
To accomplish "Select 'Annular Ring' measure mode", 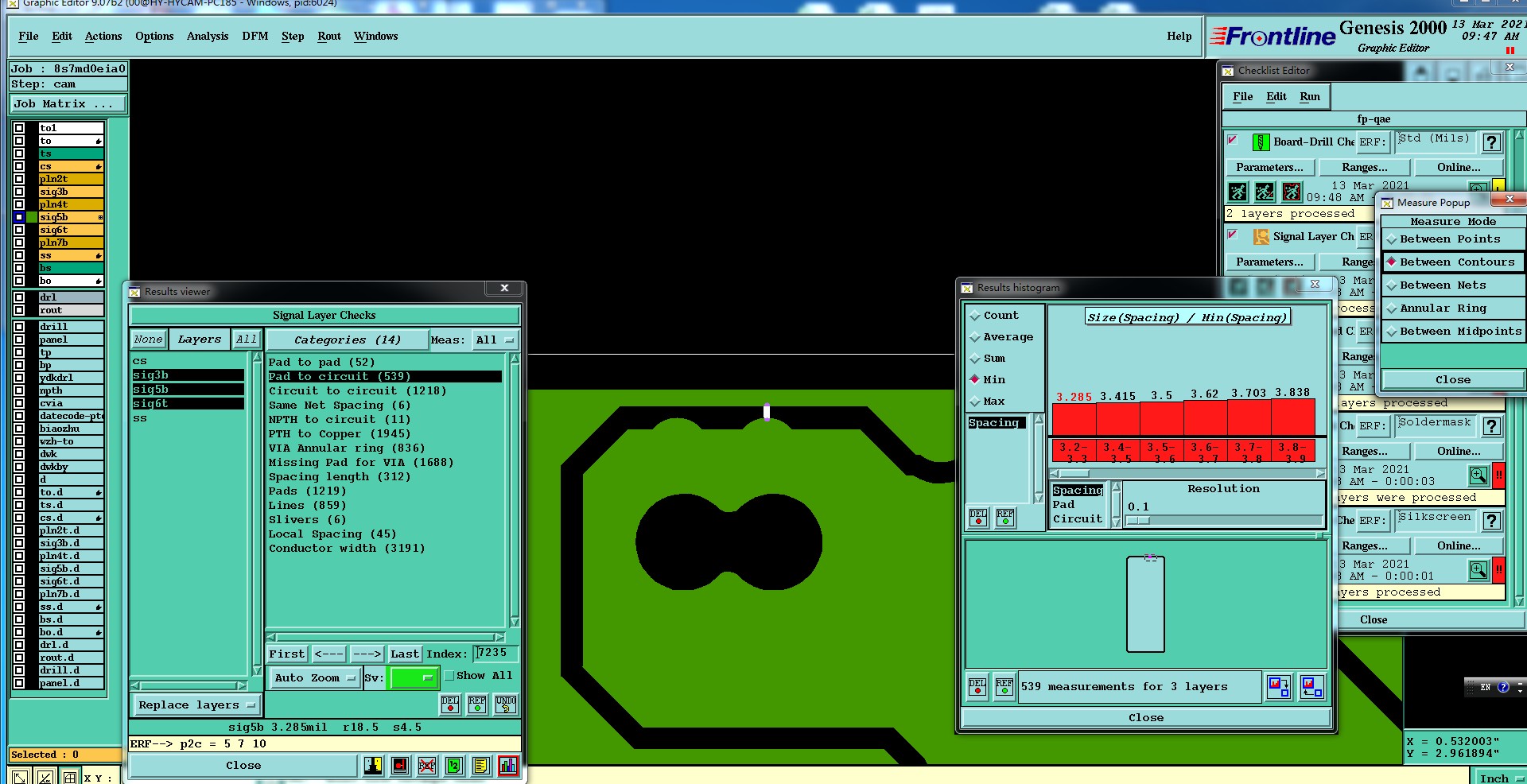I will click(1452, 309).
